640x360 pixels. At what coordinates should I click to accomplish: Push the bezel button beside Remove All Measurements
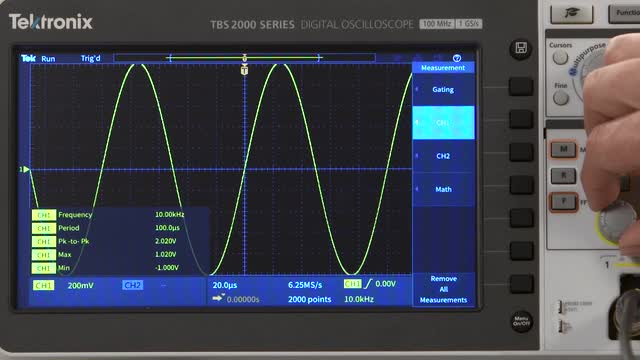521,284
